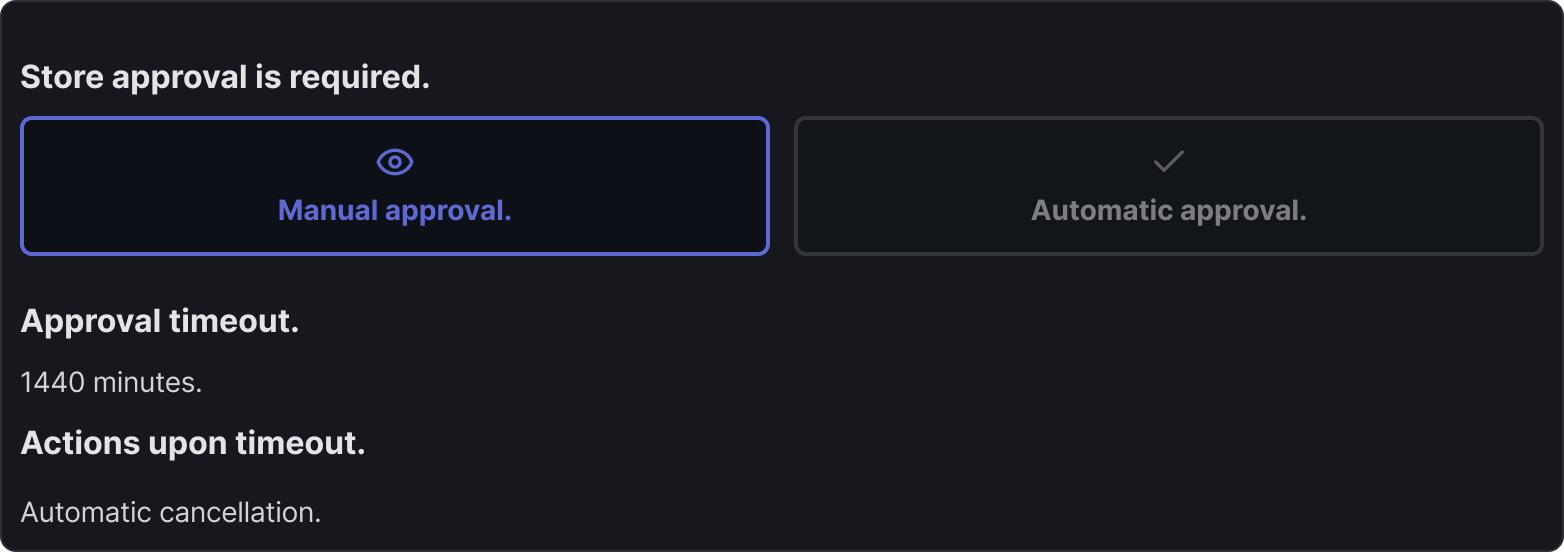Click the "1440 minutes." timeout value
This screenshot has width=1564, height=552.
[111, 382]
